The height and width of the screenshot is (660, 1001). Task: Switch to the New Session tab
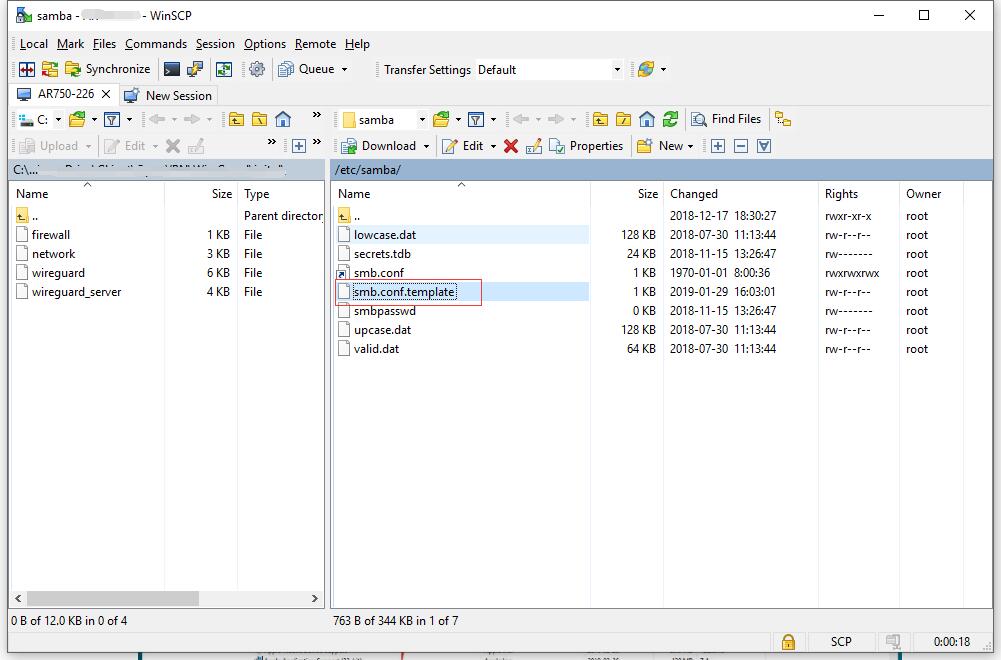[x=168, y=95]
